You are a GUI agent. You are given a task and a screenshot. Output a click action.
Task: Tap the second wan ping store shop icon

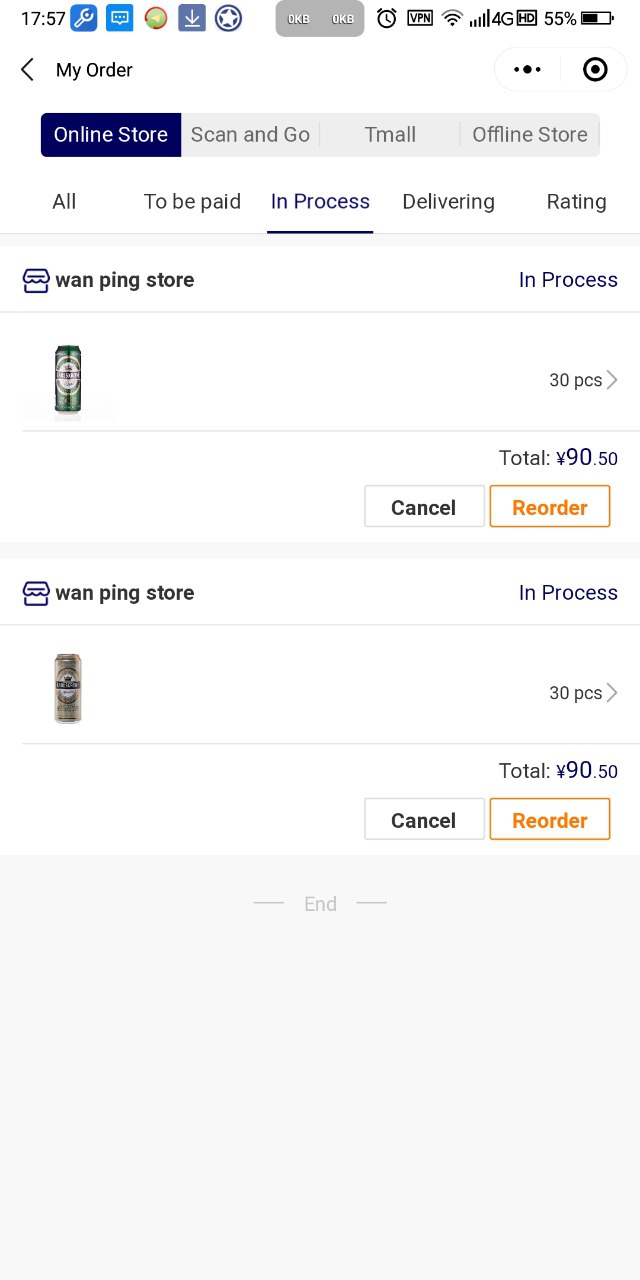click(x=36, y=593)
